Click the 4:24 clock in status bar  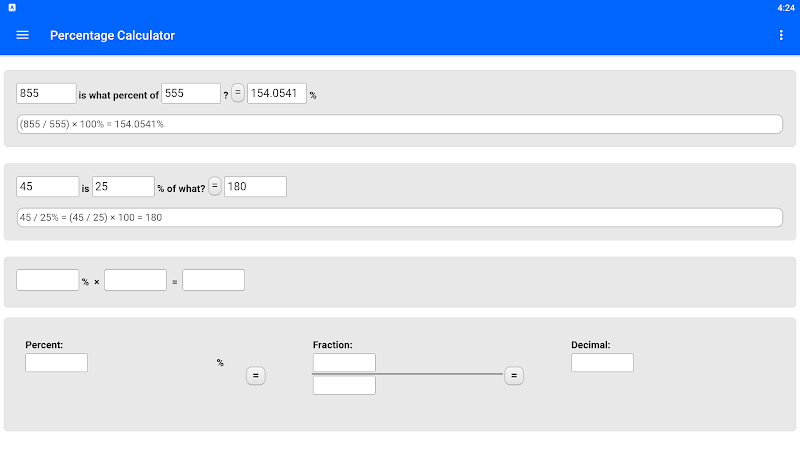(x=786, y=8)
